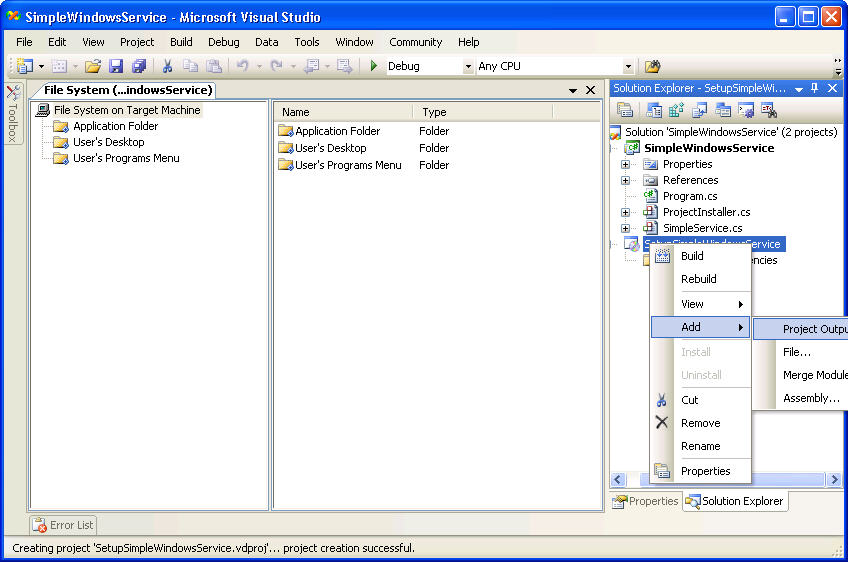Click the Add New Item toolbar icon

(59, 66)
